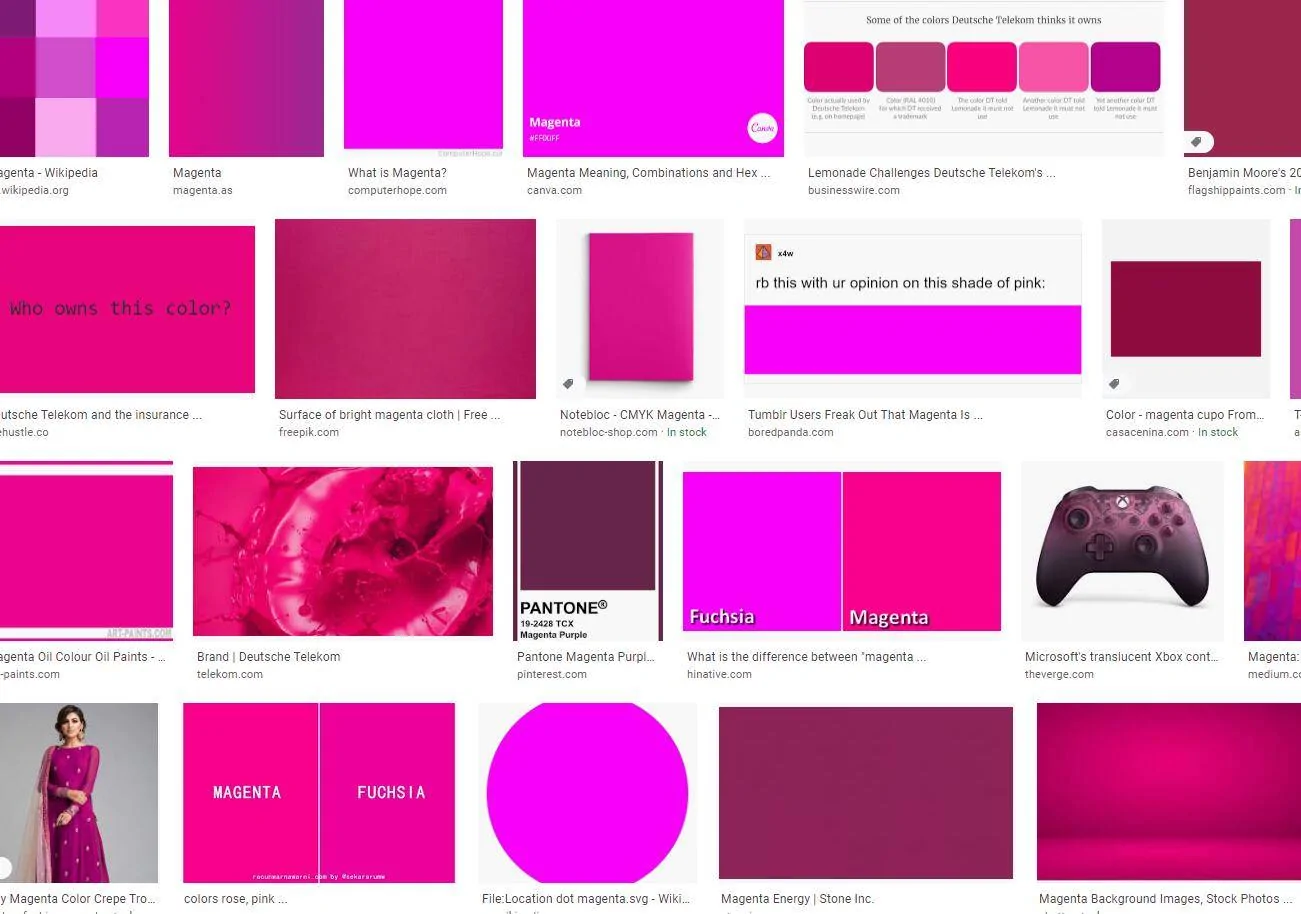
Task: Open the Canva Magenta #FF00FF thumbnail
Action: (x=653, y=78)
